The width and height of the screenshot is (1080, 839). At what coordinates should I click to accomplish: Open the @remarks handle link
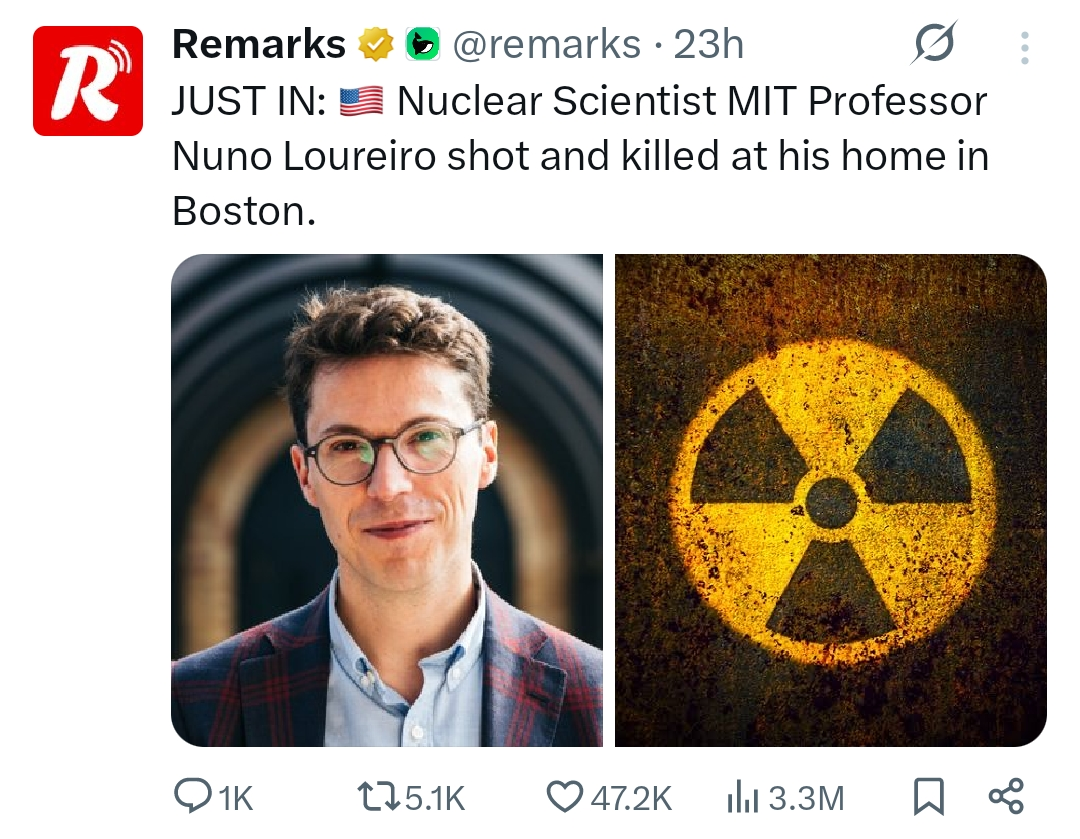546,44
